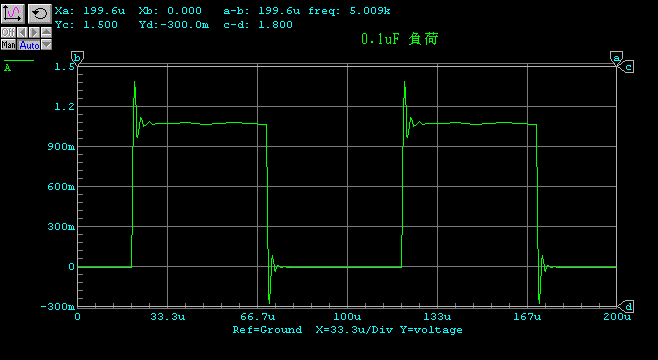
Task: Click the waveform graph setup icon
Action: [13, 14]
